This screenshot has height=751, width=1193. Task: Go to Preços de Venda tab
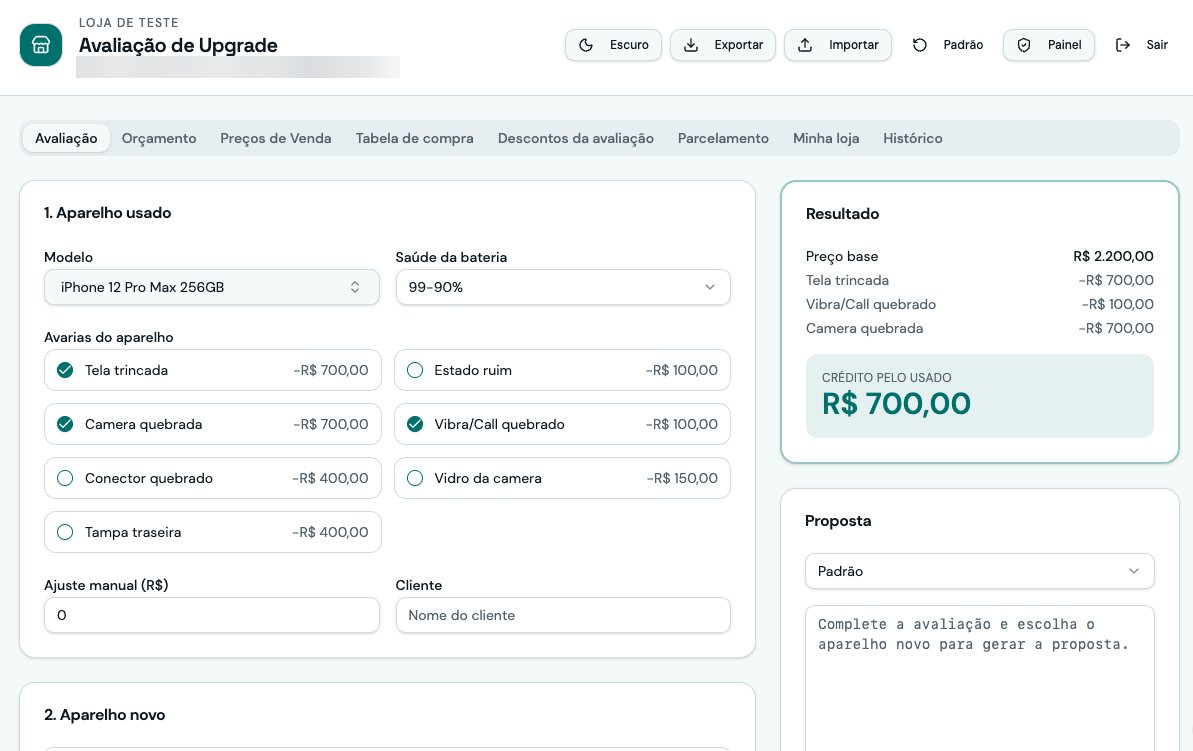point(275,138)
